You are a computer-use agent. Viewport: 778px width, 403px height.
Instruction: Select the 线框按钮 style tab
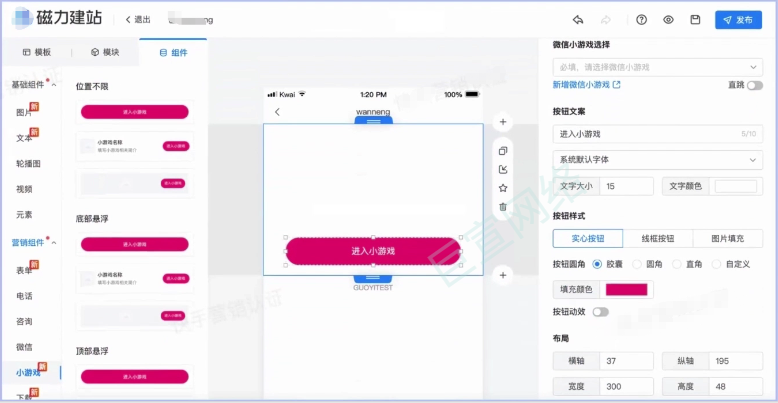tap(657, 239)
